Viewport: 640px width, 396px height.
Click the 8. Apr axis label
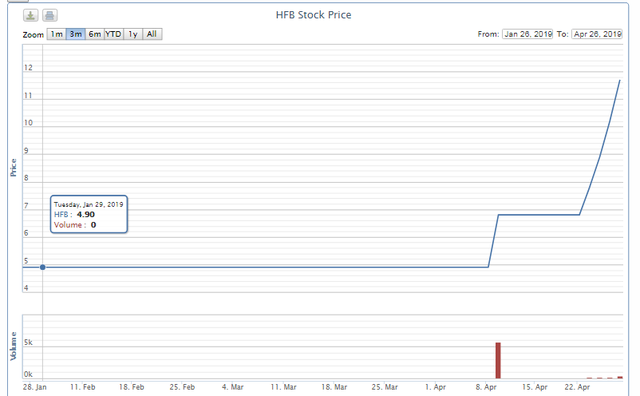pyautogui.click(x=486, y=387)
